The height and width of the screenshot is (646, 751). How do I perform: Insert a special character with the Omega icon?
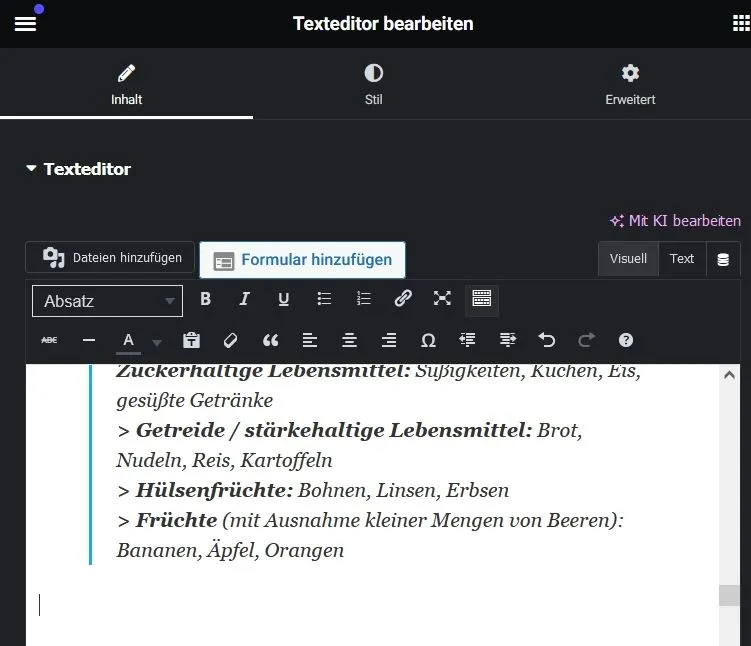pos(428,340)
